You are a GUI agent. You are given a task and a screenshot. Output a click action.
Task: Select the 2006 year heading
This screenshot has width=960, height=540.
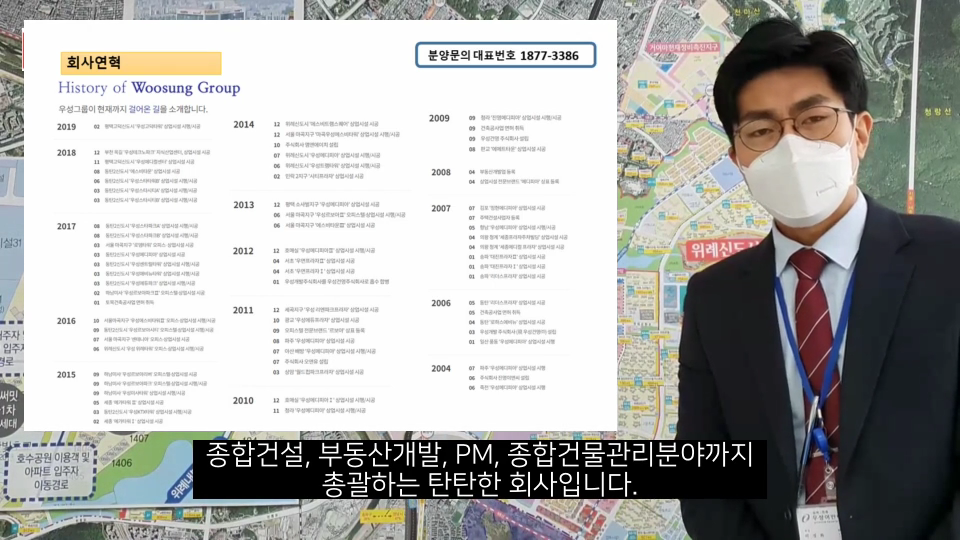click(441, 304)
